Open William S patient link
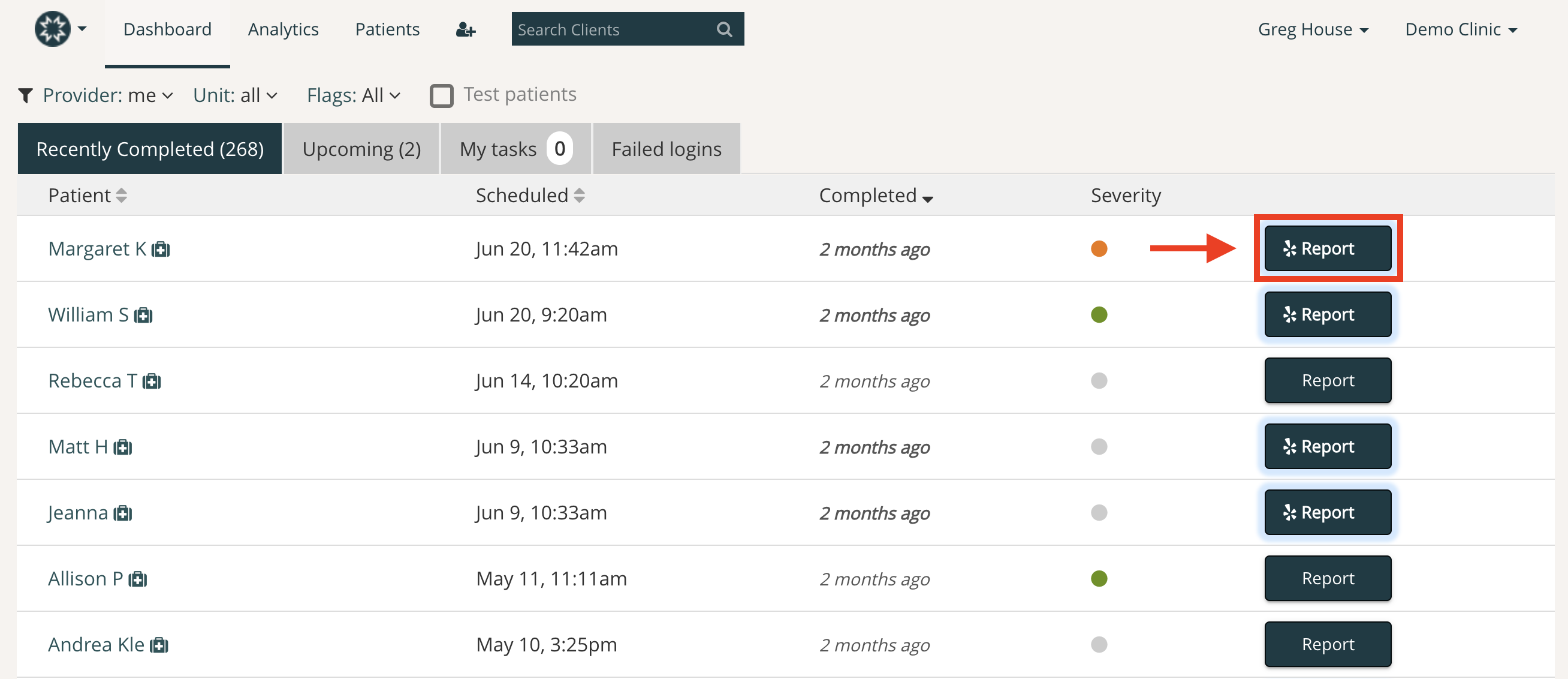The height and width of the screenshot is (679, 1568). coord(88,315)
